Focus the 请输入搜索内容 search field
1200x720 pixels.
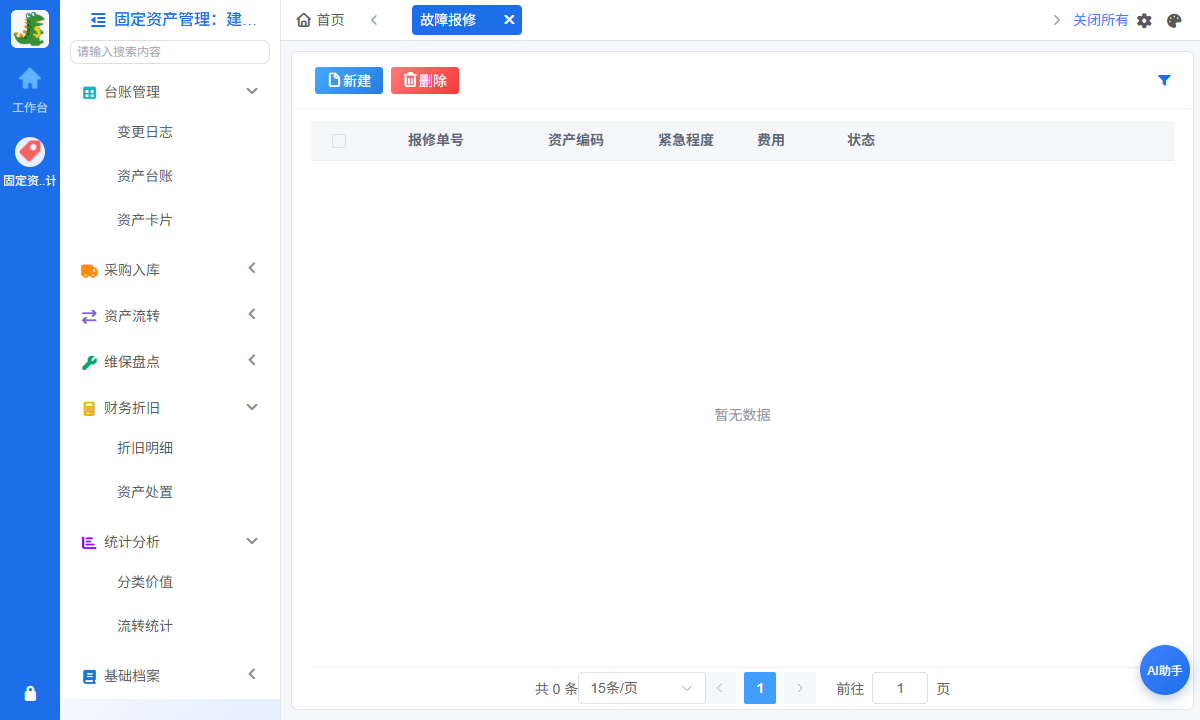pos(170,52)
